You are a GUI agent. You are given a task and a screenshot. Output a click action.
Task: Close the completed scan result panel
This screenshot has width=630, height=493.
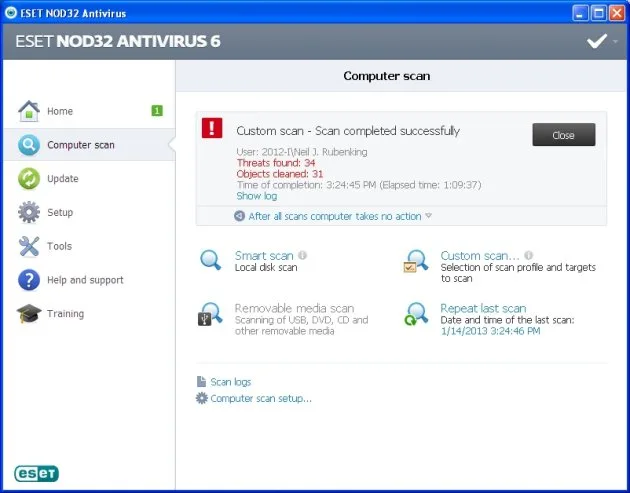(x=564, y=135)
